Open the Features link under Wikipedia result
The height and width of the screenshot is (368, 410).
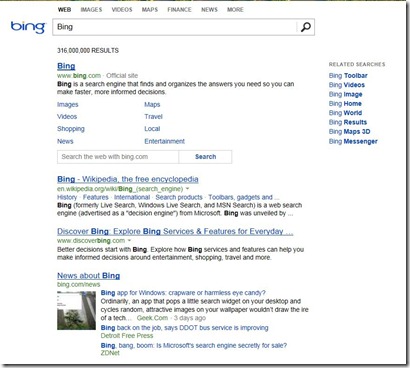point(96,197)
